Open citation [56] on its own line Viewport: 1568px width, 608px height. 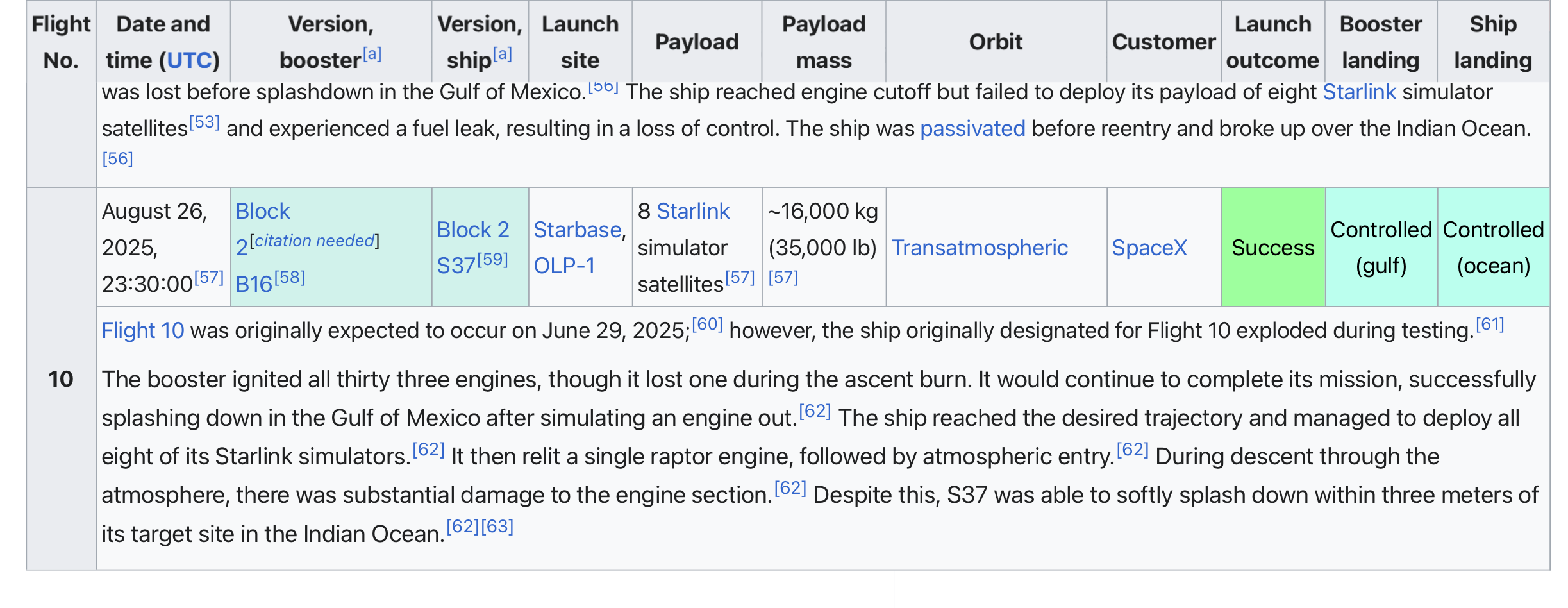[x=117, y=158]
